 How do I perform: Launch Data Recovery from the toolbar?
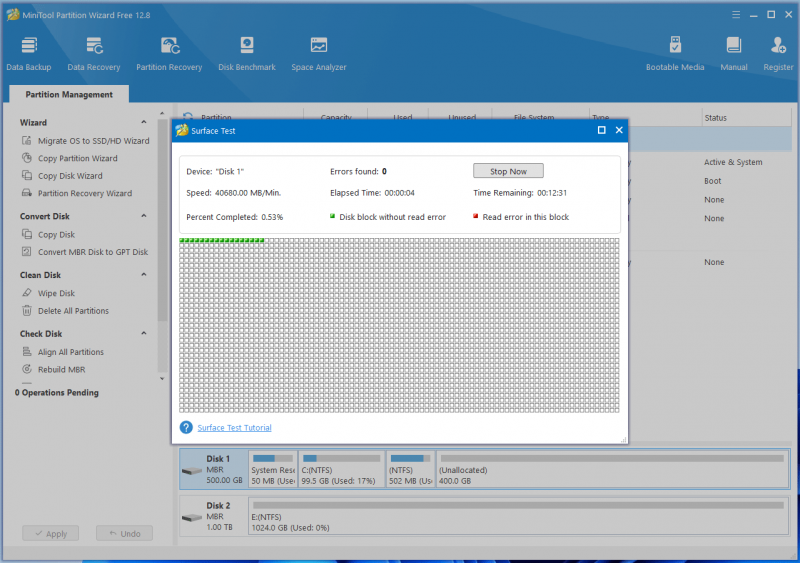point(94,53)
